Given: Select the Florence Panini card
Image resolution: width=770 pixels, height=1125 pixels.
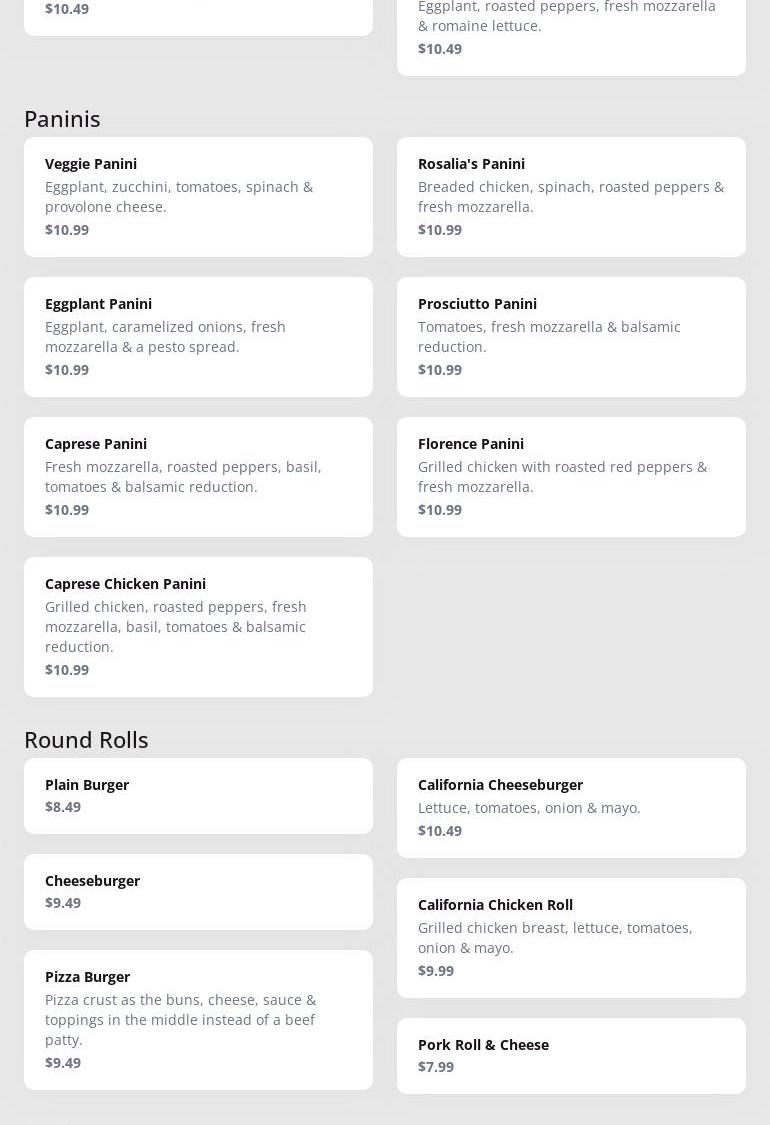Looking at the screenshot, I should tap(571, 476).
